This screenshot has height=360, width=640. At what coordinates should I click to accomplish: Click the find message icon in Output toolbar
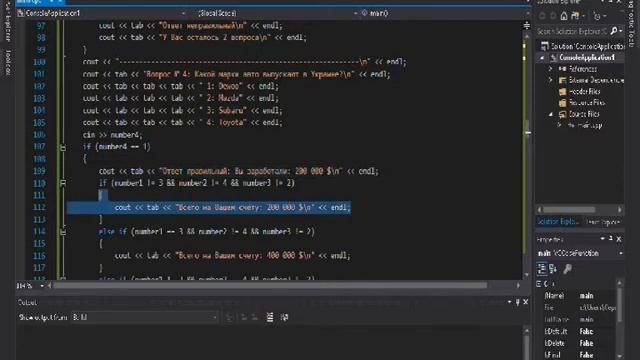click(x=229, y=317)
